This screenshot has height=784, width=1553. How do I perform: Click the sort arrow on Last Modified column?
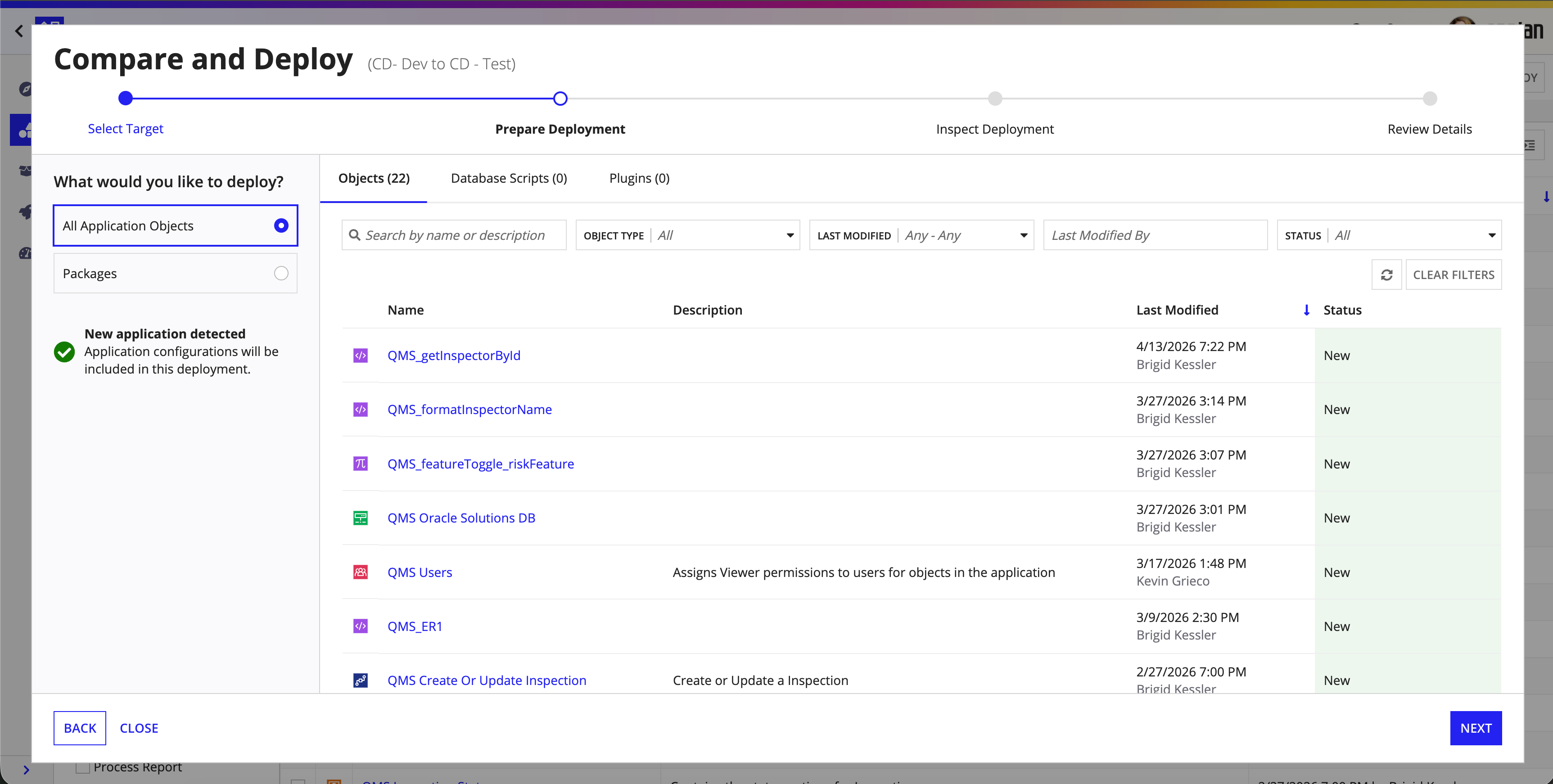pos(1306,311)
